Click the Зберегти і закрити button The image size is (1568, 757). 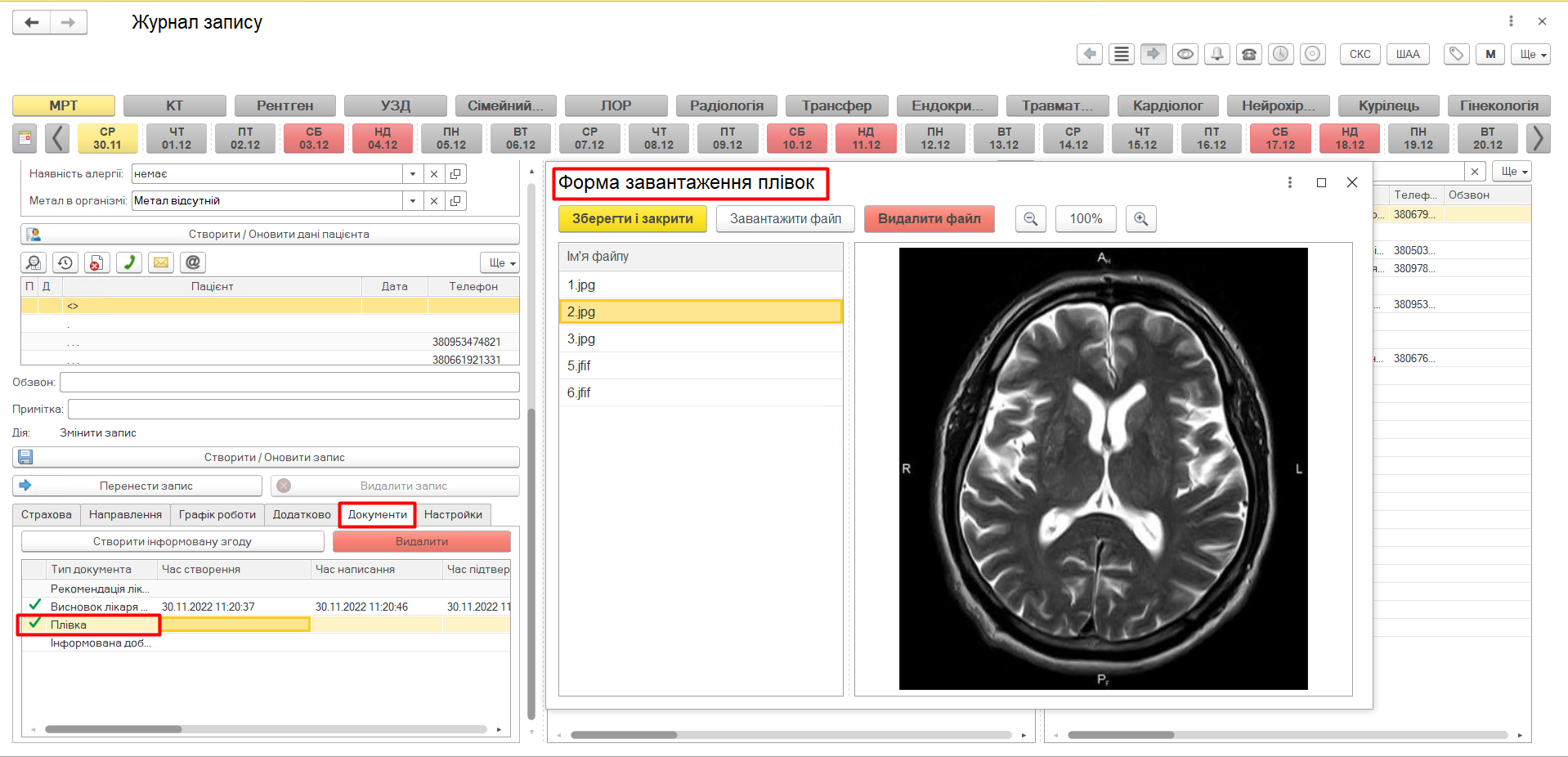coord(632,219)
